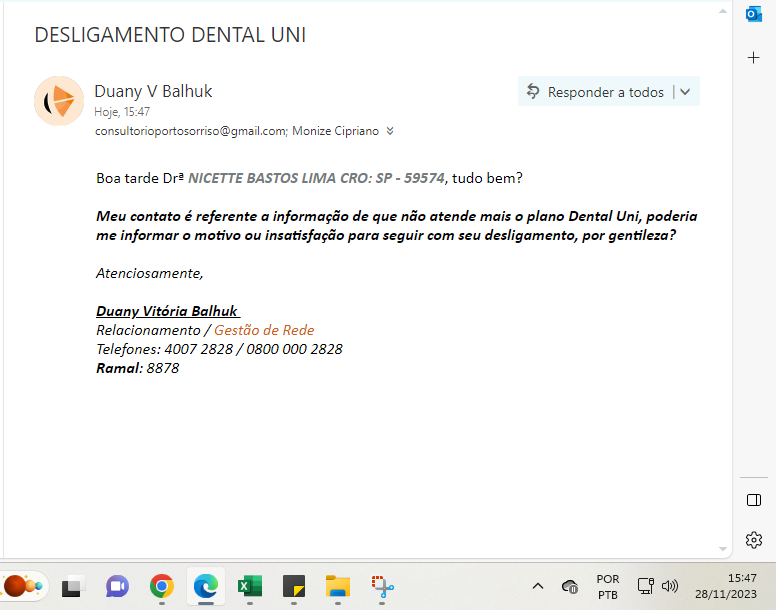Open Snipping Tool from the taskbar
Image resolution: width=776 pixels, height=610 pixels.
382,587
